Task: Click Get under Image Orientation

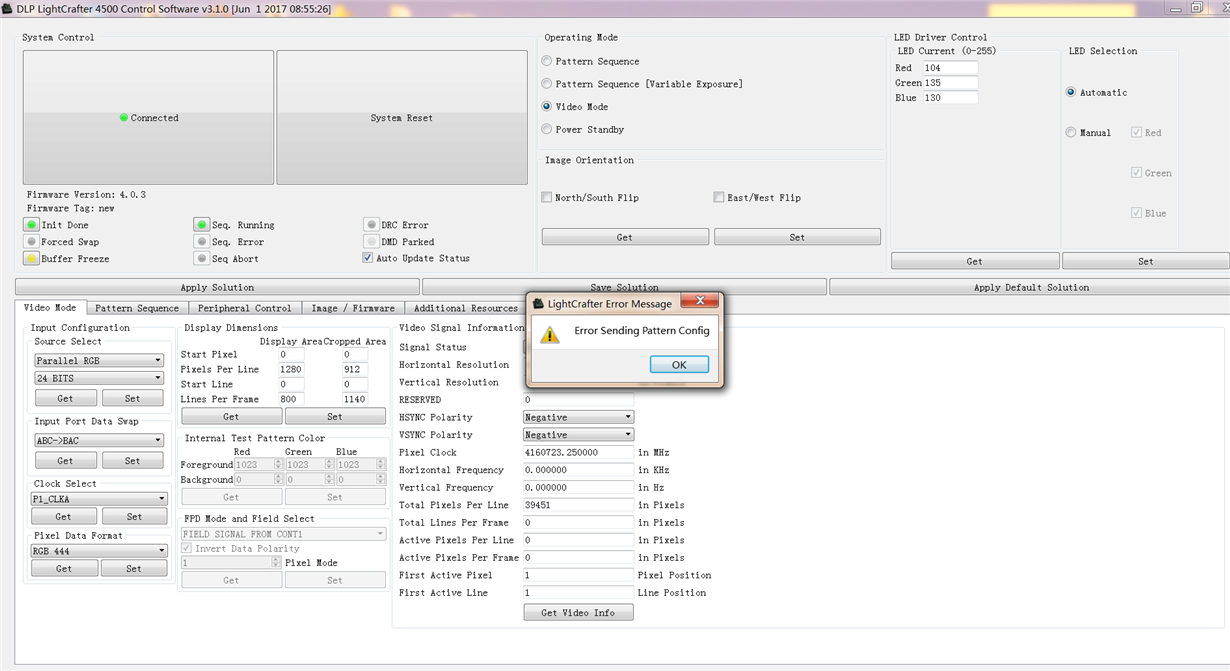Action: click(625, 237)
